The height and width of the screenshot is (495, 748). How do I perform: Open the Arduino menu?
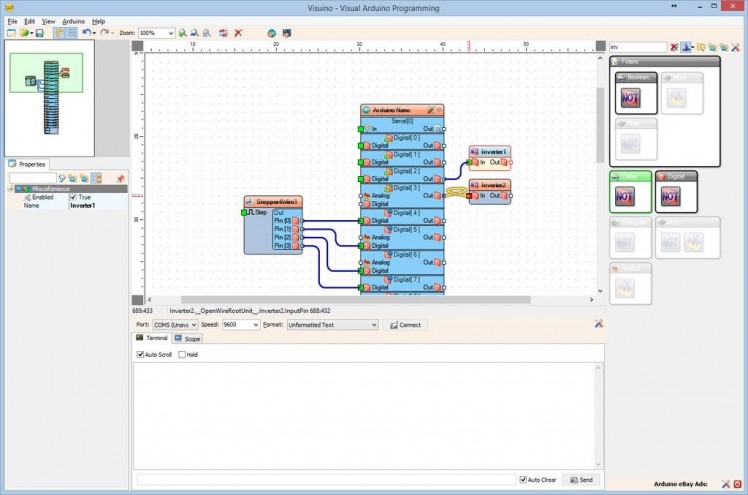73,21
